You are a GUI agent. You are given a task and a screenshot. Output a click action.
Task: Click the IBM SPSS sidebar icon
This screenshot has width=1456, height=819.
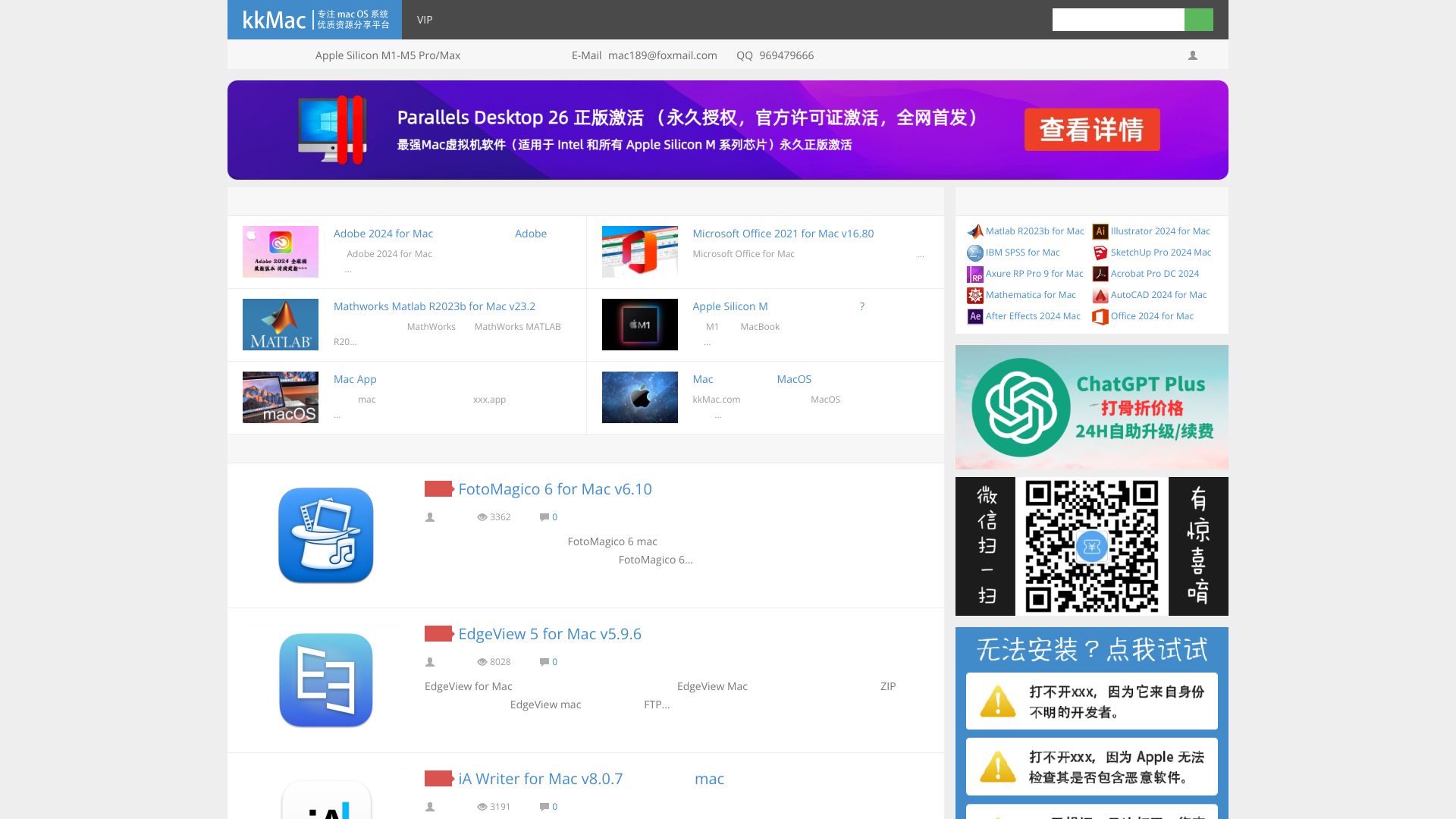click(975, 253)
